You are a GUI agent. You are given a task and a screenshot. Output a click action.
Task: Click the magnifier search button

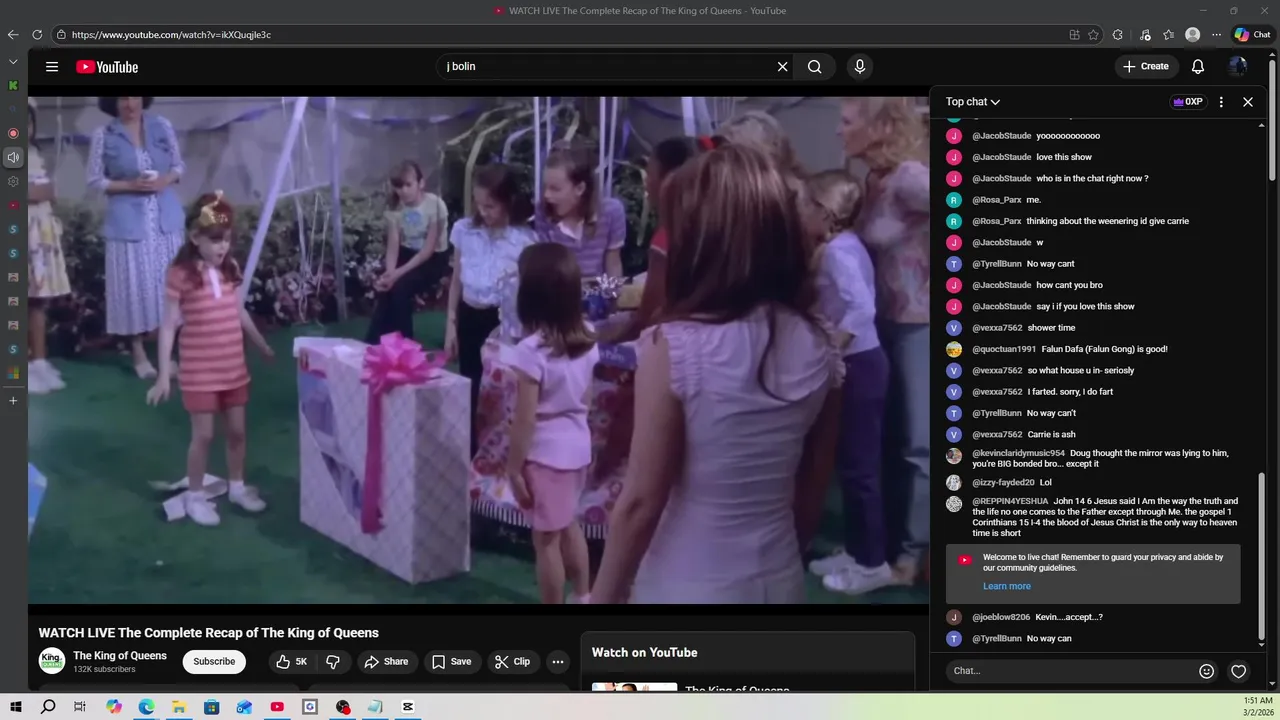click(815, 67)
